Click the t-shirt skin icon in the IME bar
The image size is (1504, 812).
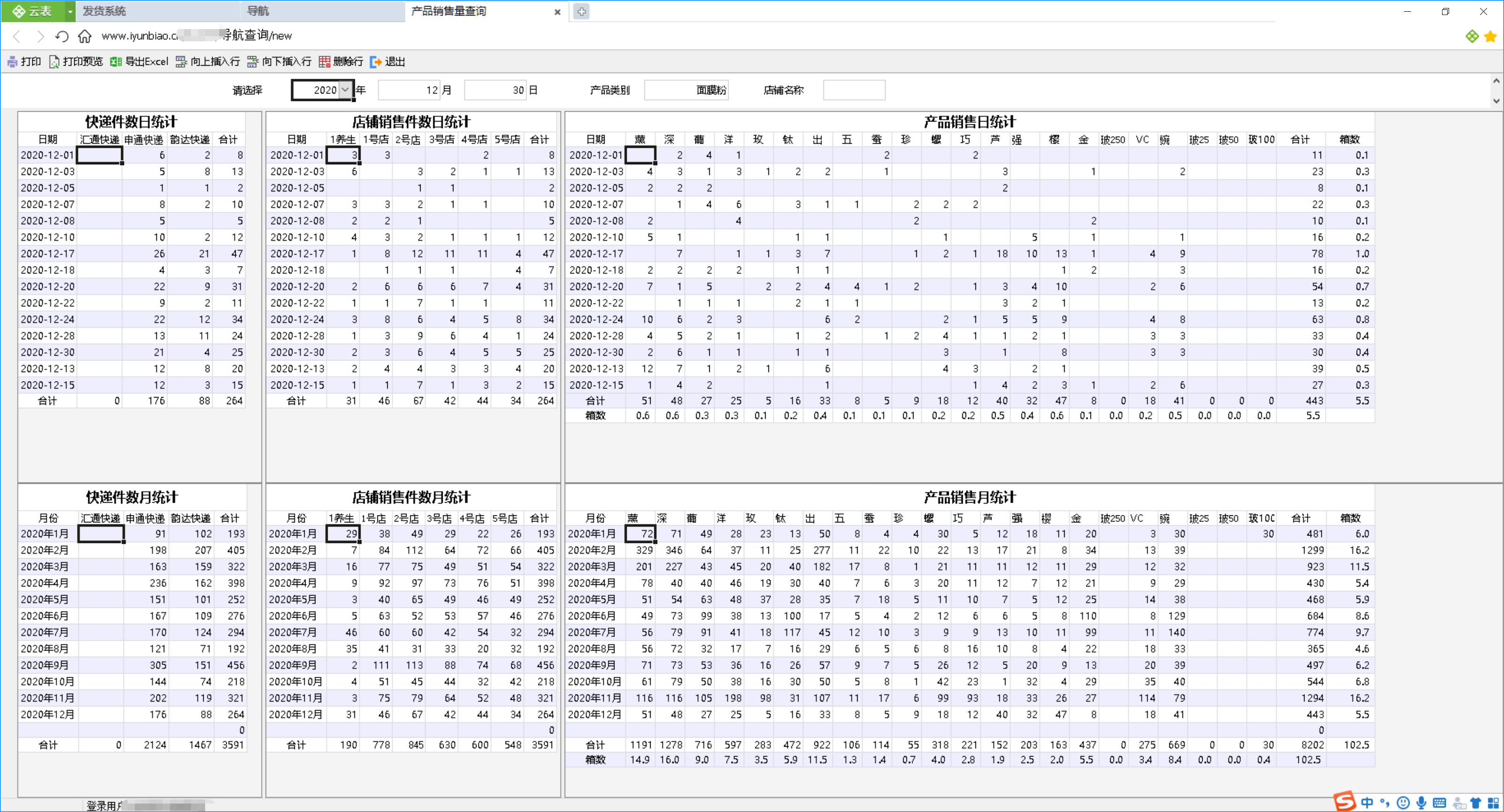tap(1475, 803)
